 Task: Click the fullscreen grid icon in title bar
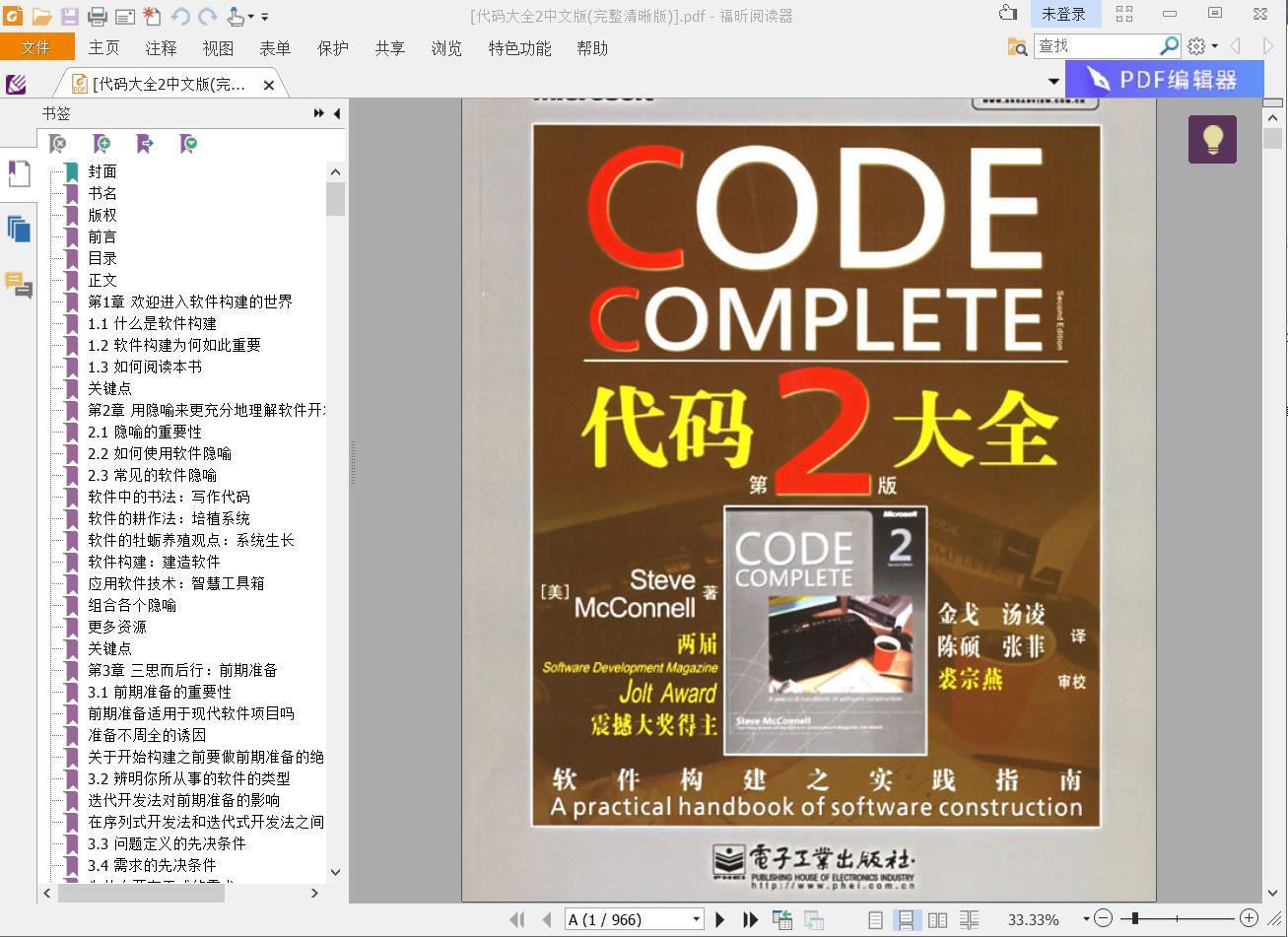[1124, 14]
